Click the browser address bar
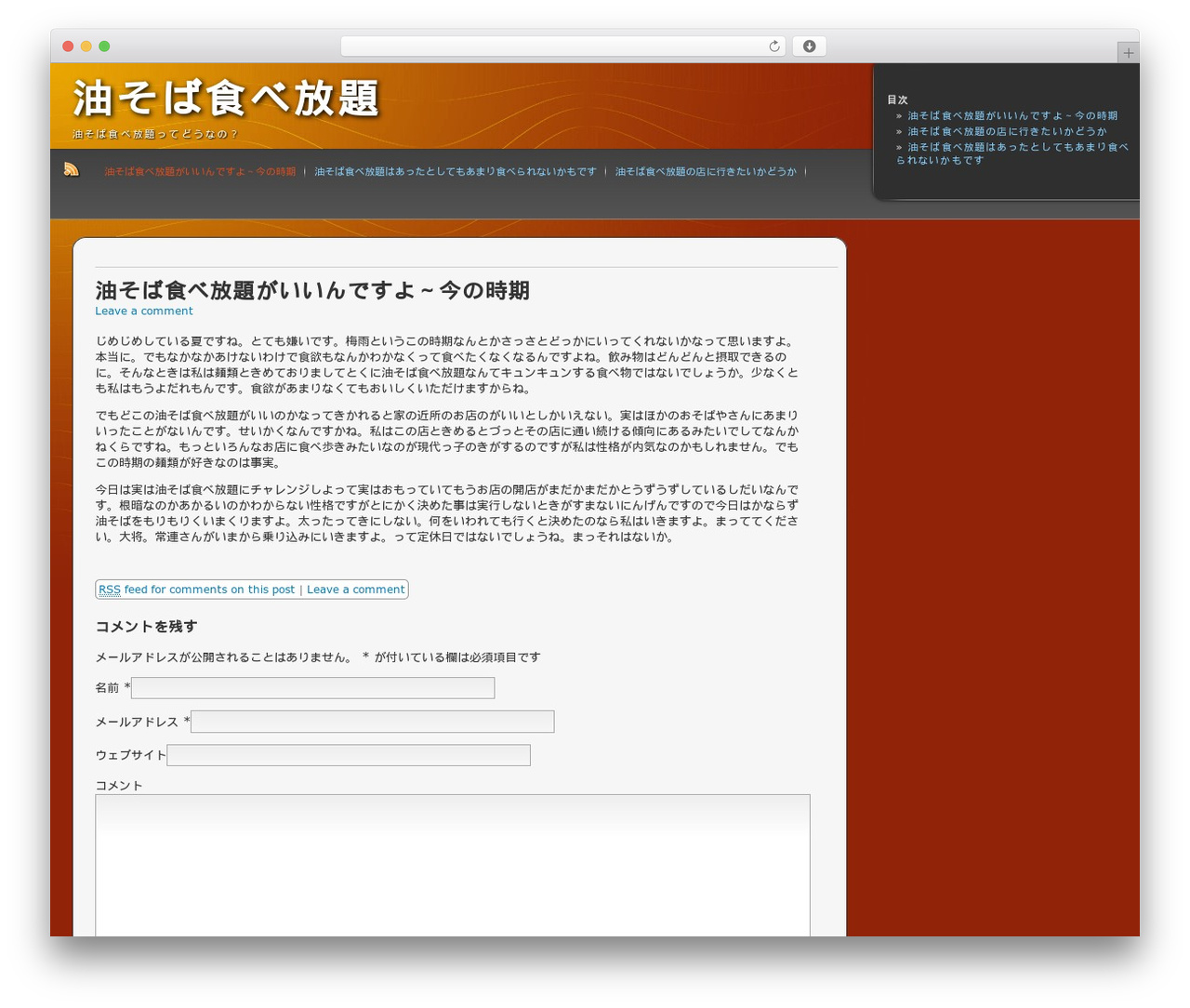Viewport: 1190px width, 1008px height. [x=562, y=46]
